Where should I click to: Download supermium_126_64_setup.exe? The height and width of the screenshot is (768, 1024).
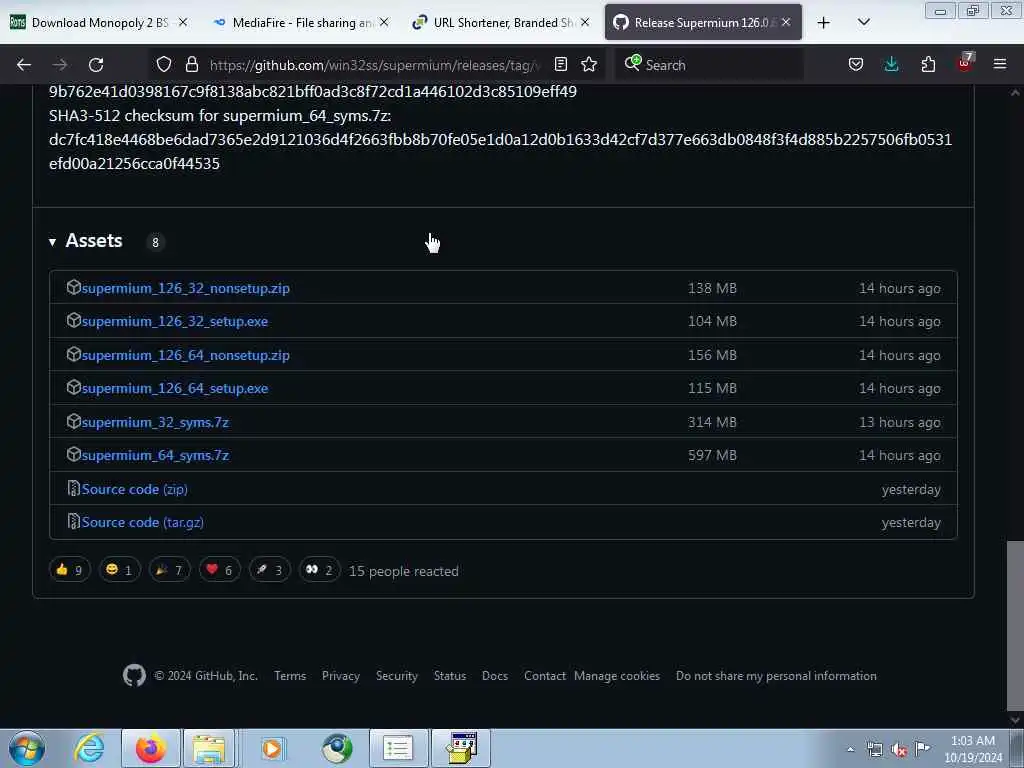coord(174,389)
